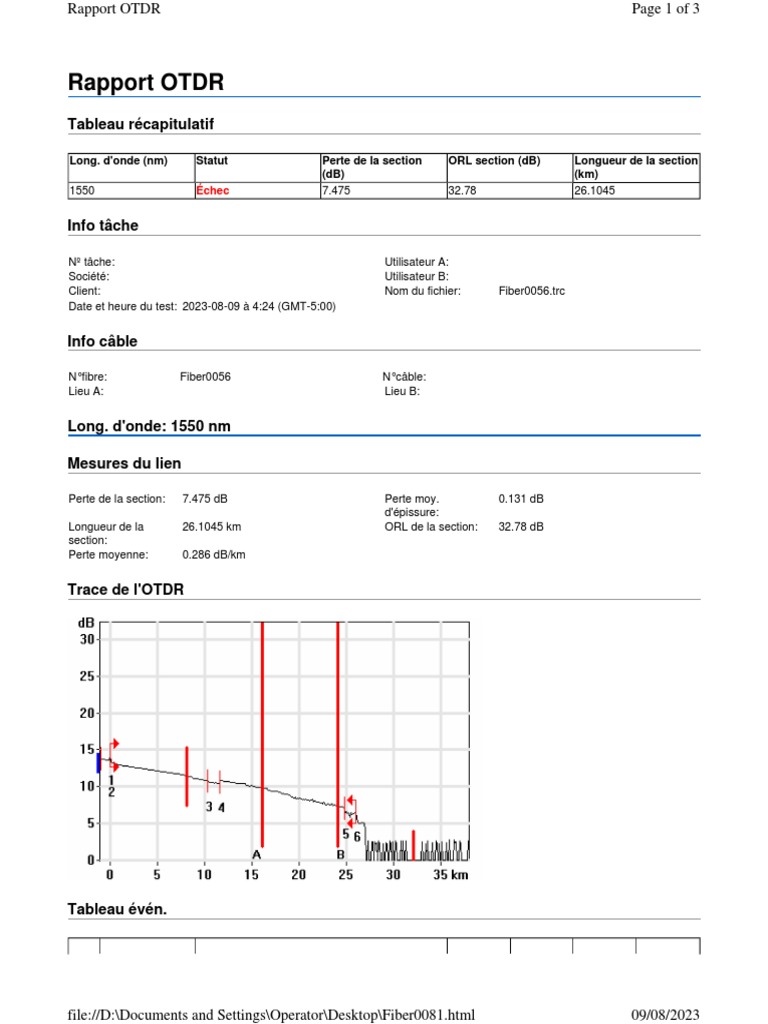The height and width of the screenshot is (1024, 768).
Task: Select the 'Mesures du lien' heading
Action: pos(124,464)
